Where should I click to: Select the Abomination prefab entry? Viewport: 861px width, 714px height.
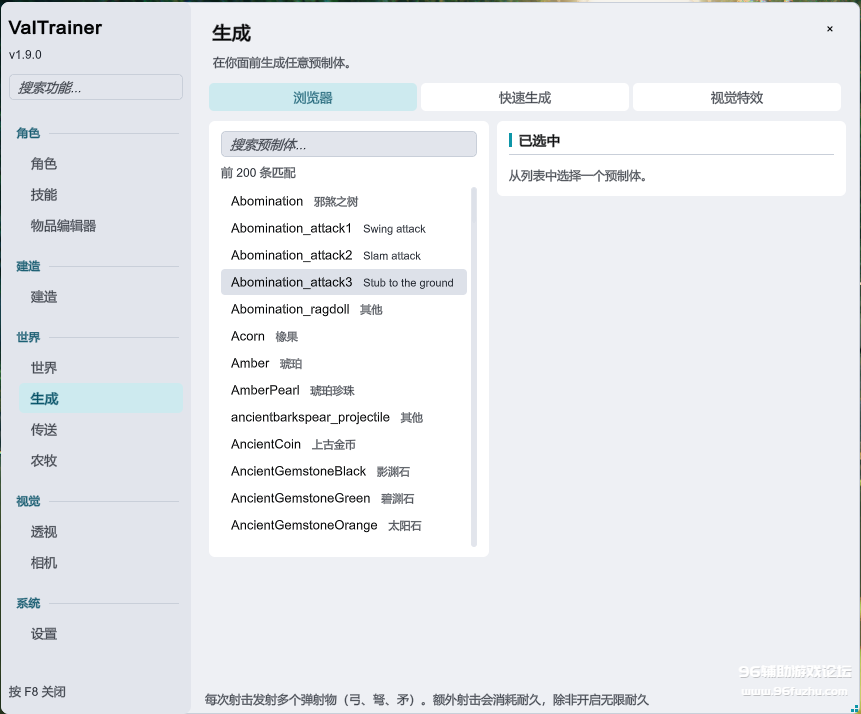coord(344,201)
